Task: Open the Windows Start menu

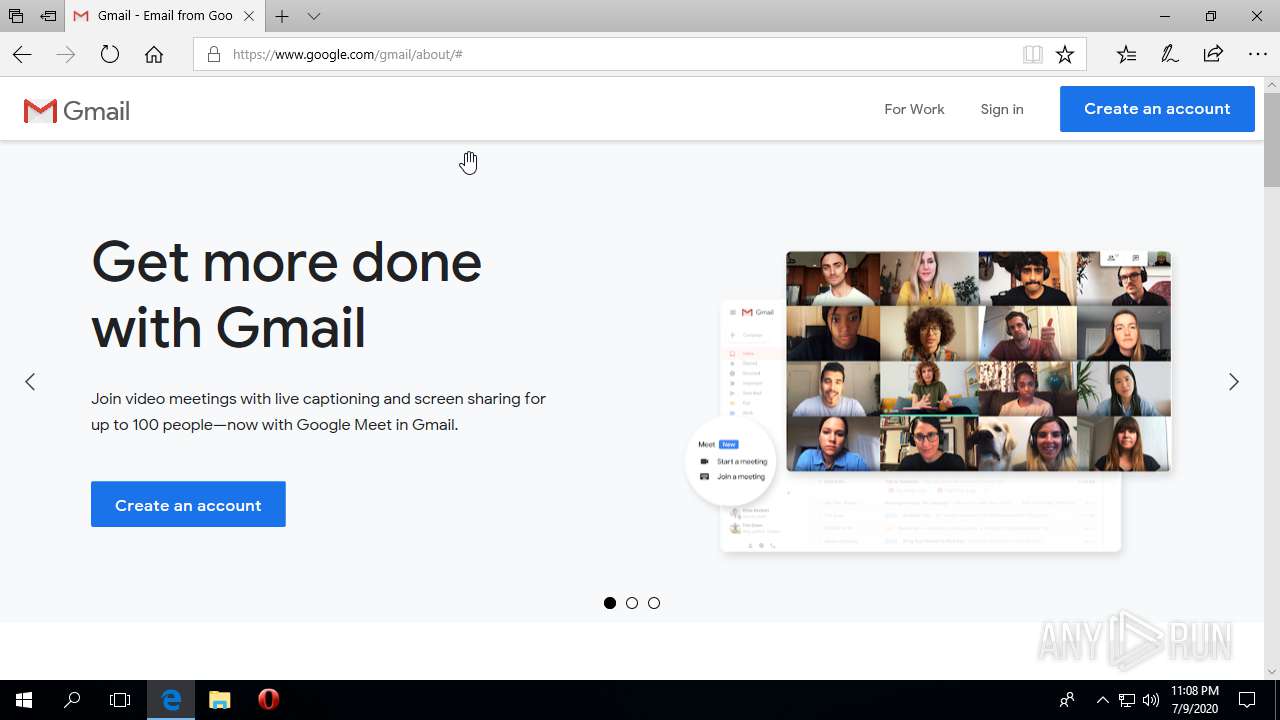Action: 24,700
